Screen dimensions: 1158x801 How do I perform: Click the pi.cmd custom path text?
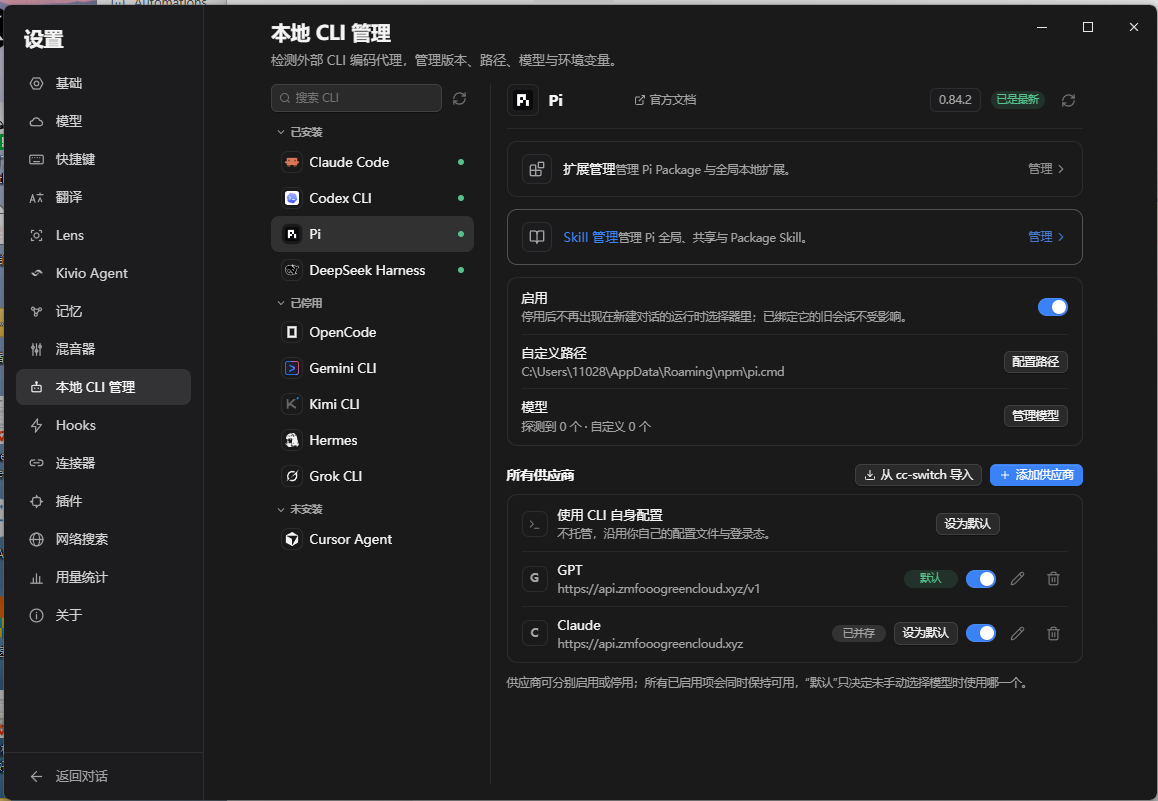click(x=653, y=372)
